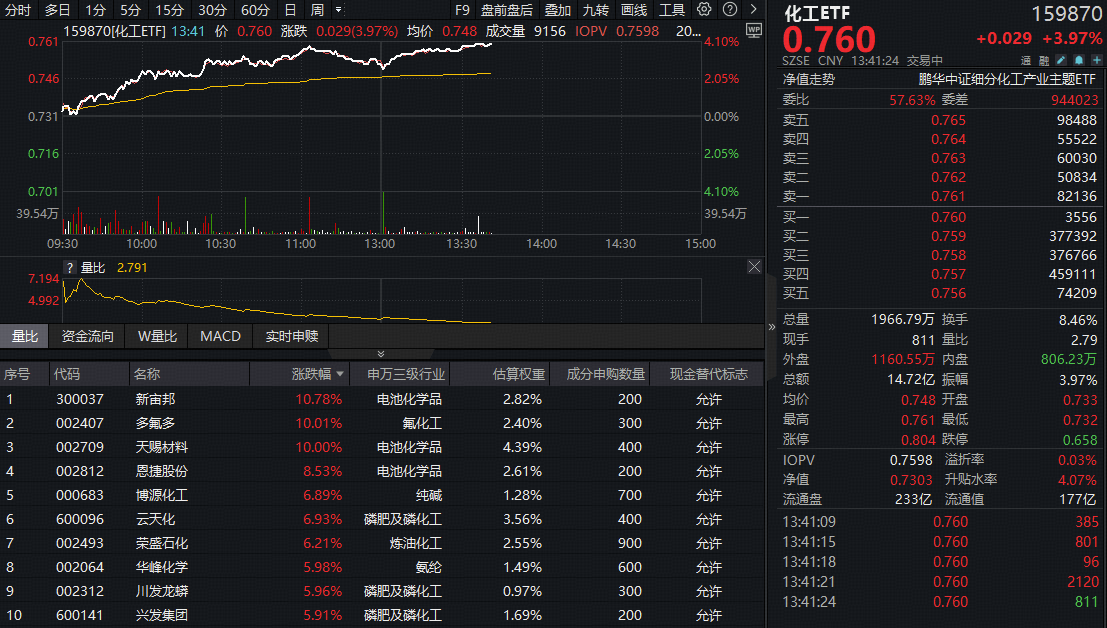Set a price alert via the bell icon
The height and width of the screenshot is (628, 1107).
click(x=1078, y=60)
